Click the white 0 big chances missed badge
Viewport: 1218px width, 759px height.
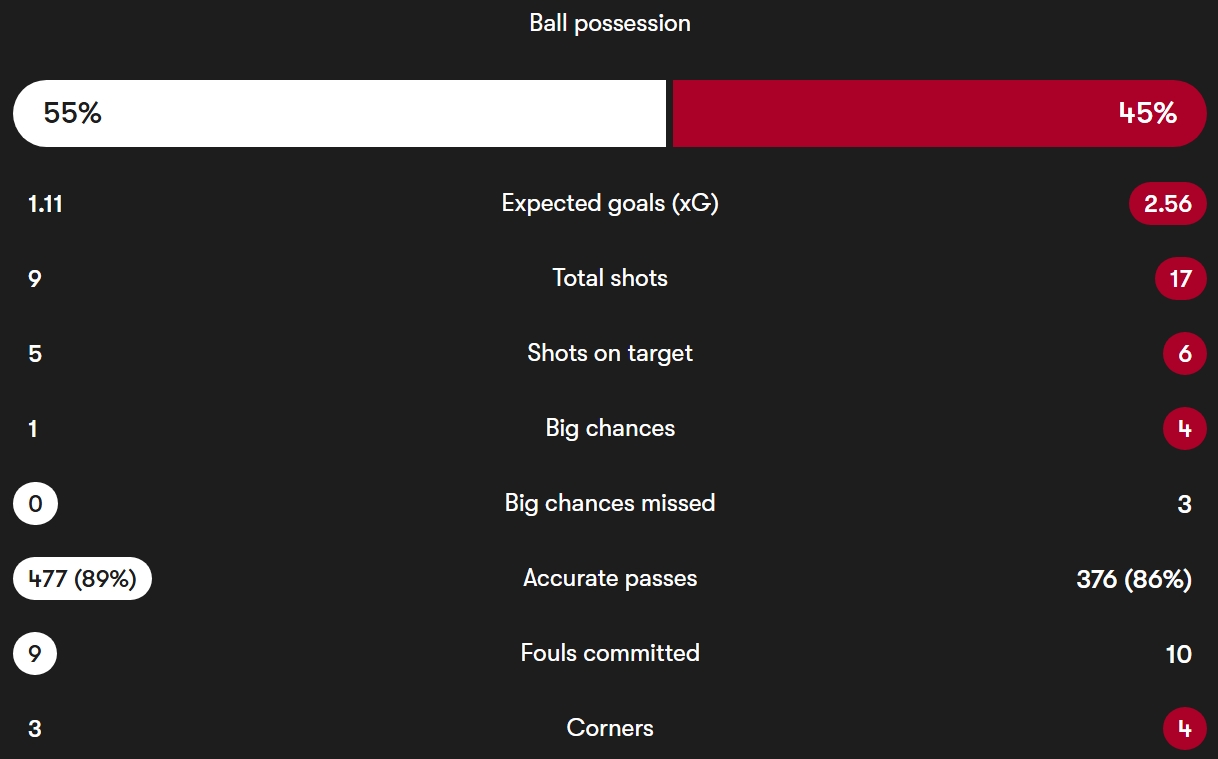pos(35,503)
